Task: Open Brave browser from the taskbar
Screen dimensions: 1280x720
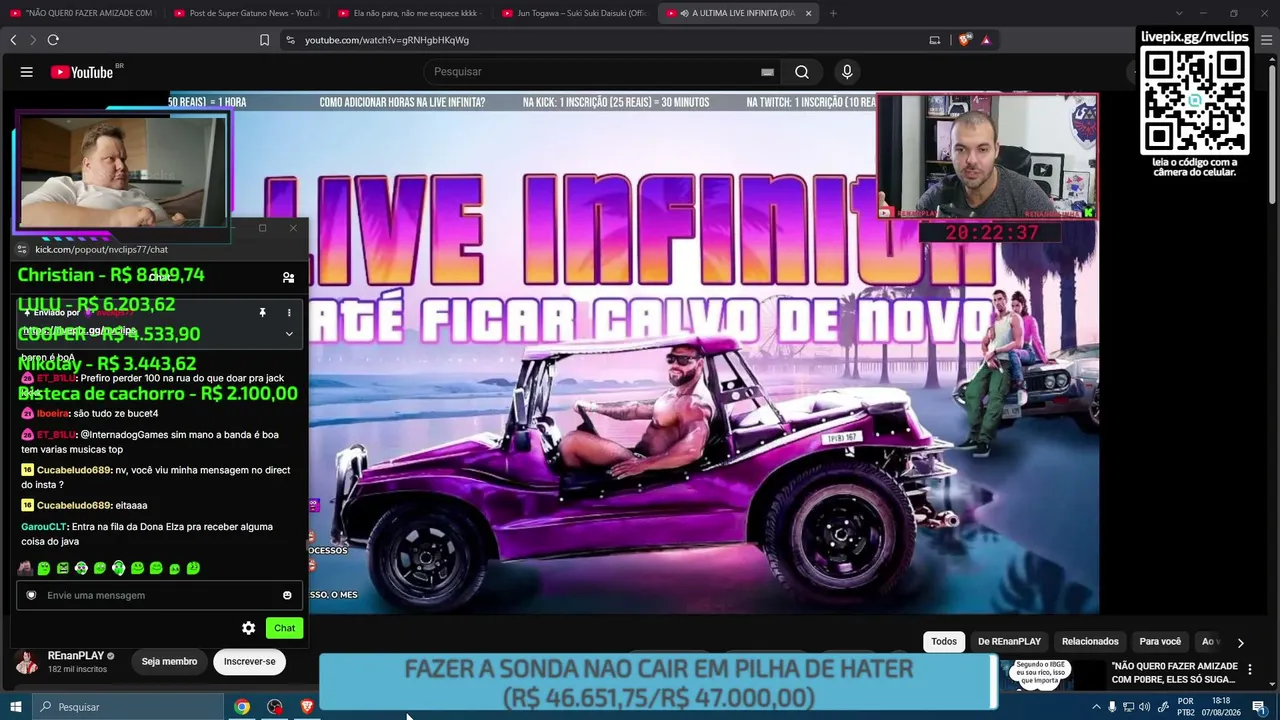Action: (x=307, y=707)
